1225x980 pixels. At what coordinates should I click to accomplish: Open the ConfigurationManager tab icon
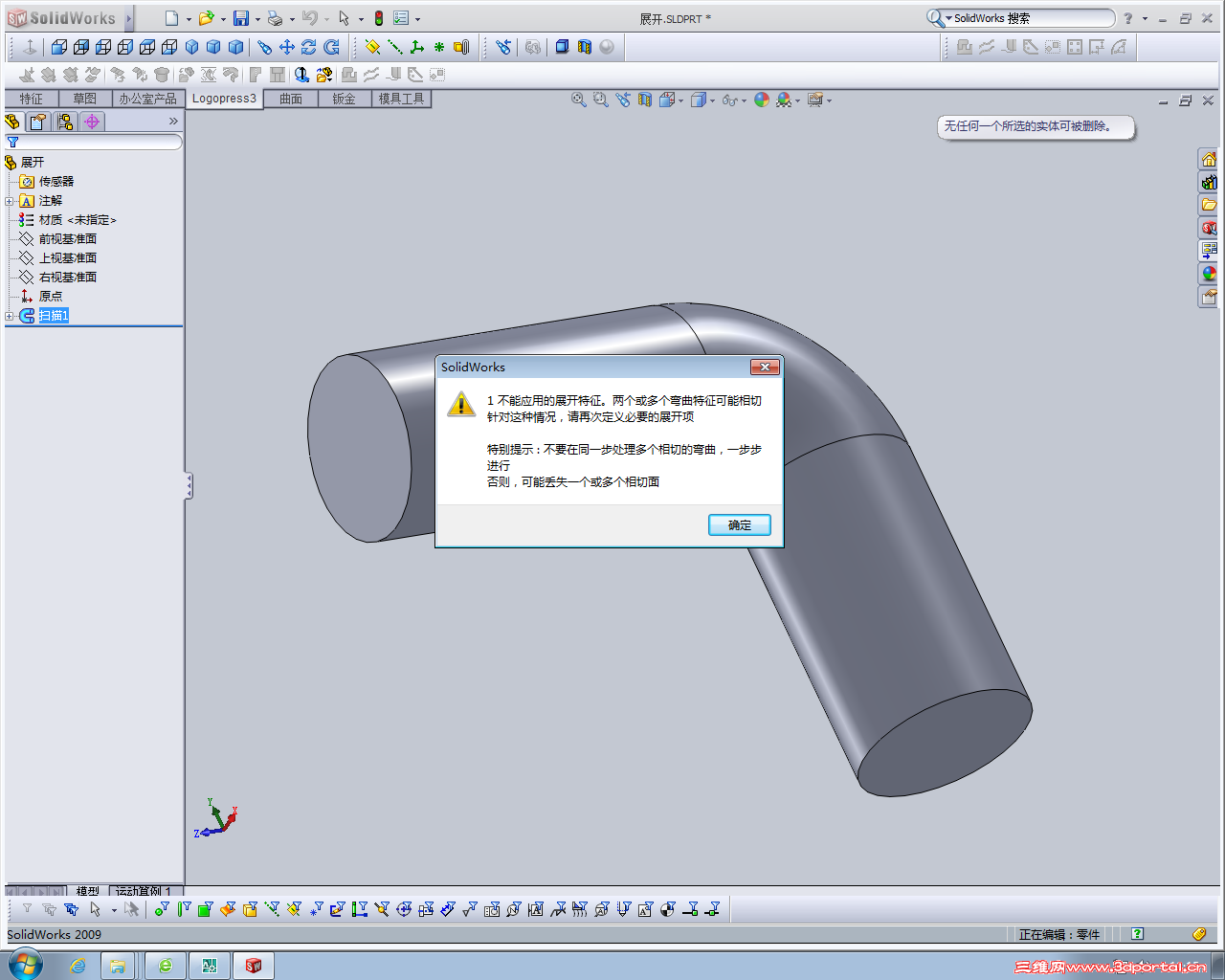[x=65, y=122]
